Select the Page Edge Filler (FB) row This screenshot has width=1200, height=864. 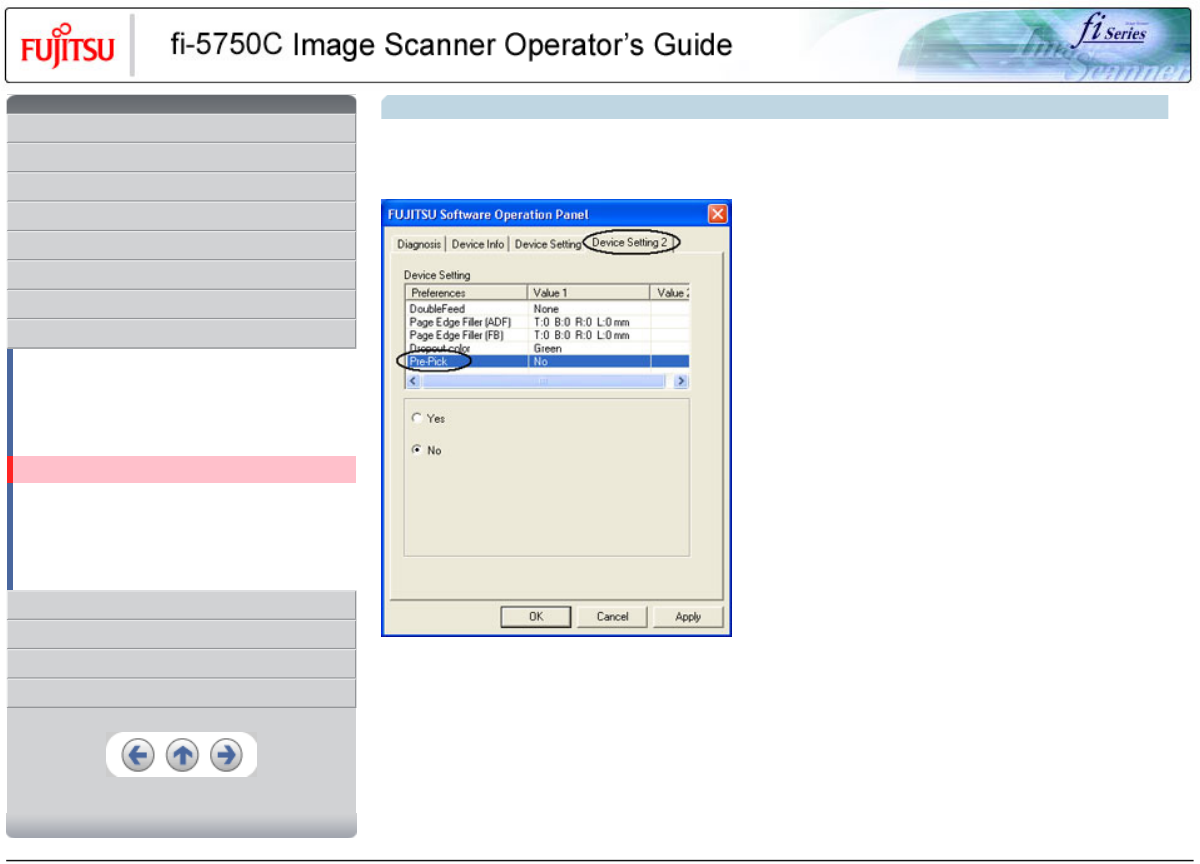coord(547,335)
